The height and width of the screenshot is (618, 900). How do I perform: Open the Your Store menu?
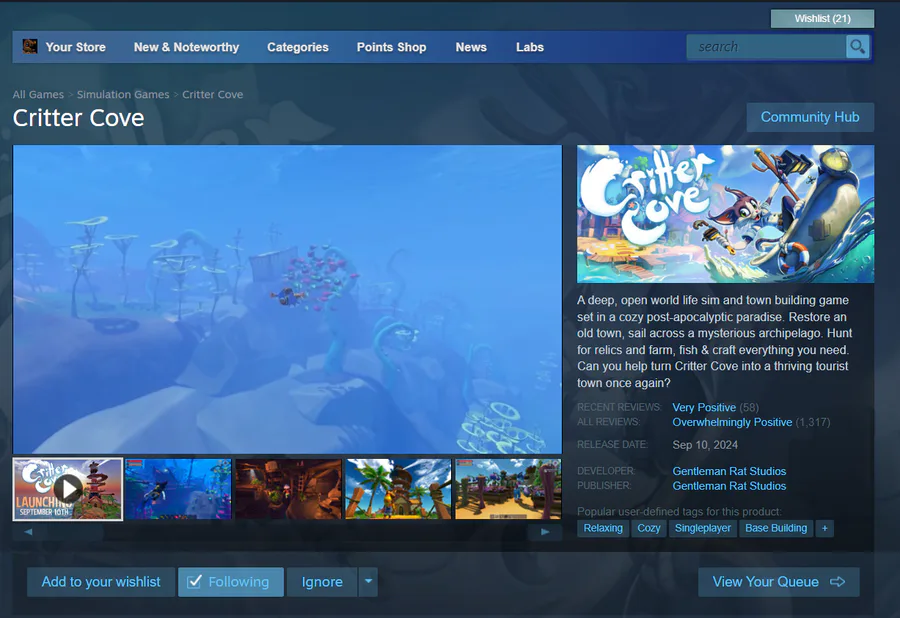(75, 47)
